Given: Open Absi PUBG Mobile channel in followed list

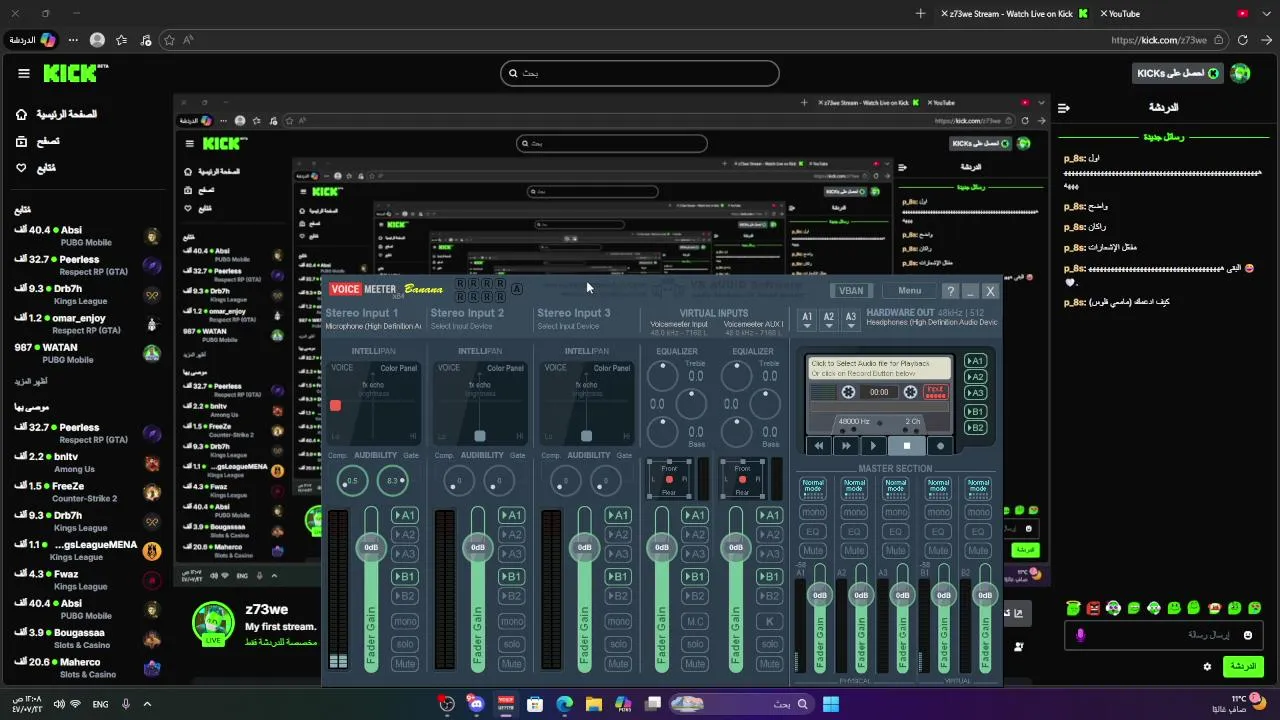Looking at the screenshot, I should click(x=85, y=236).
